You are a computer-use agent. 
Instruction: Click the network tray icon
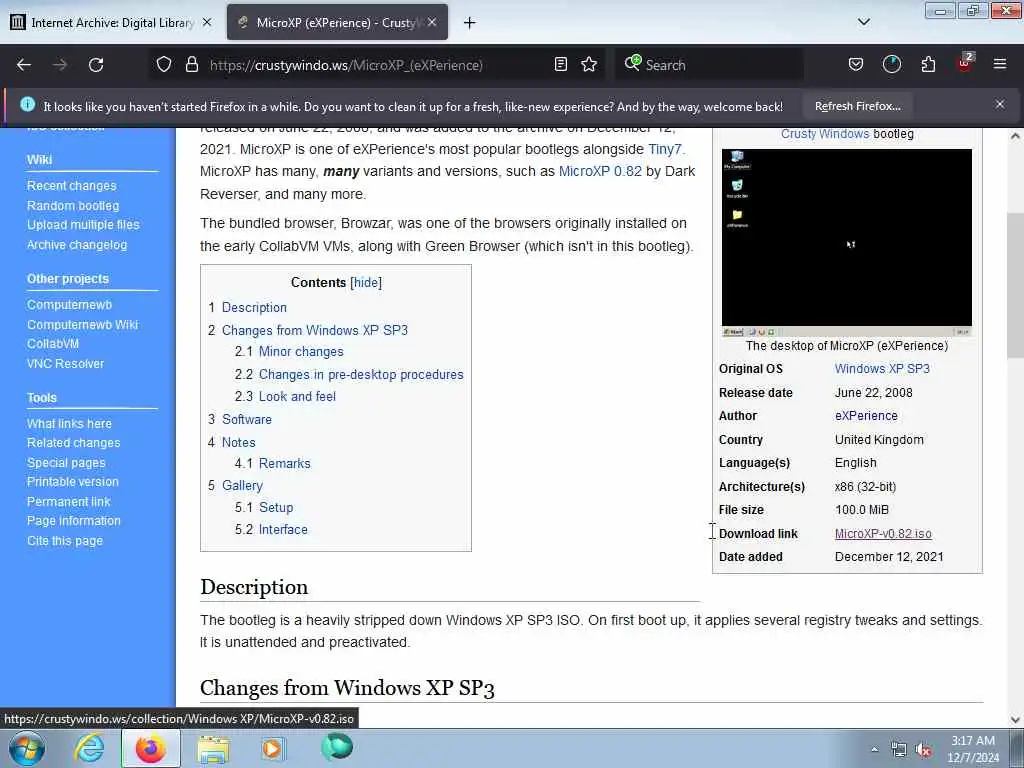(899, 750)
